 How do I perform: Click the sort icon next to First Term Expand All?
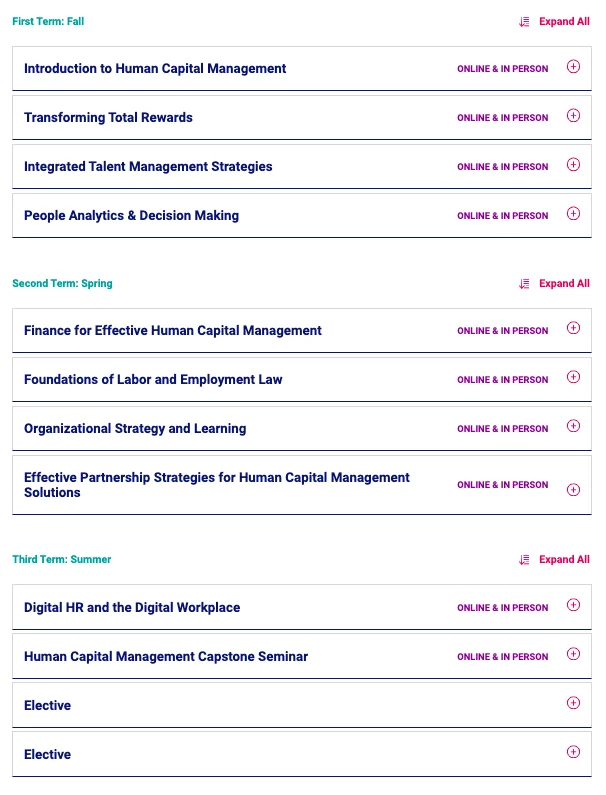click(525, 22)
